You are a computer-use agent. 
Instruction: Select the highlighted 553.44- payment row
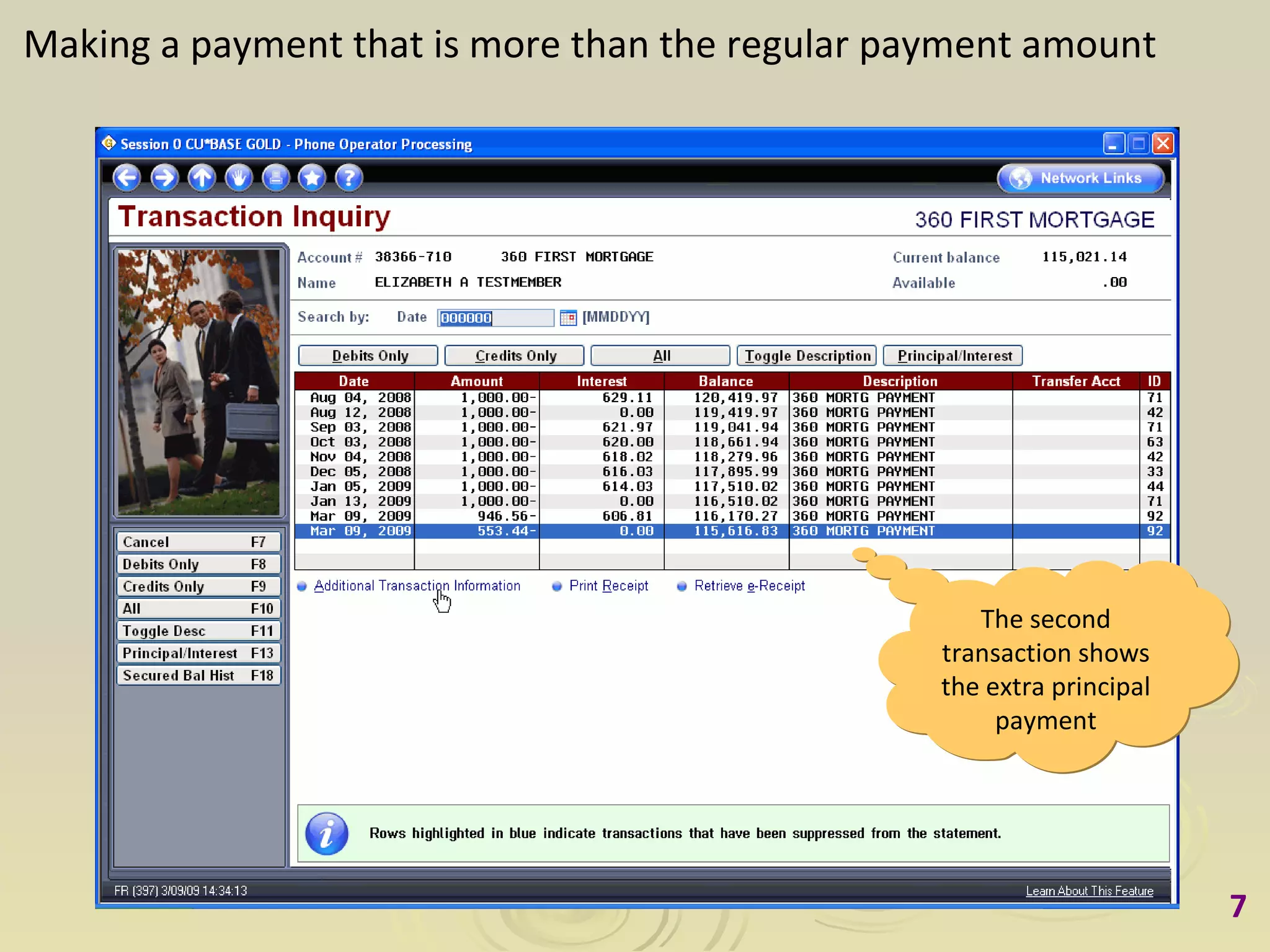click(x=732, y=531)
